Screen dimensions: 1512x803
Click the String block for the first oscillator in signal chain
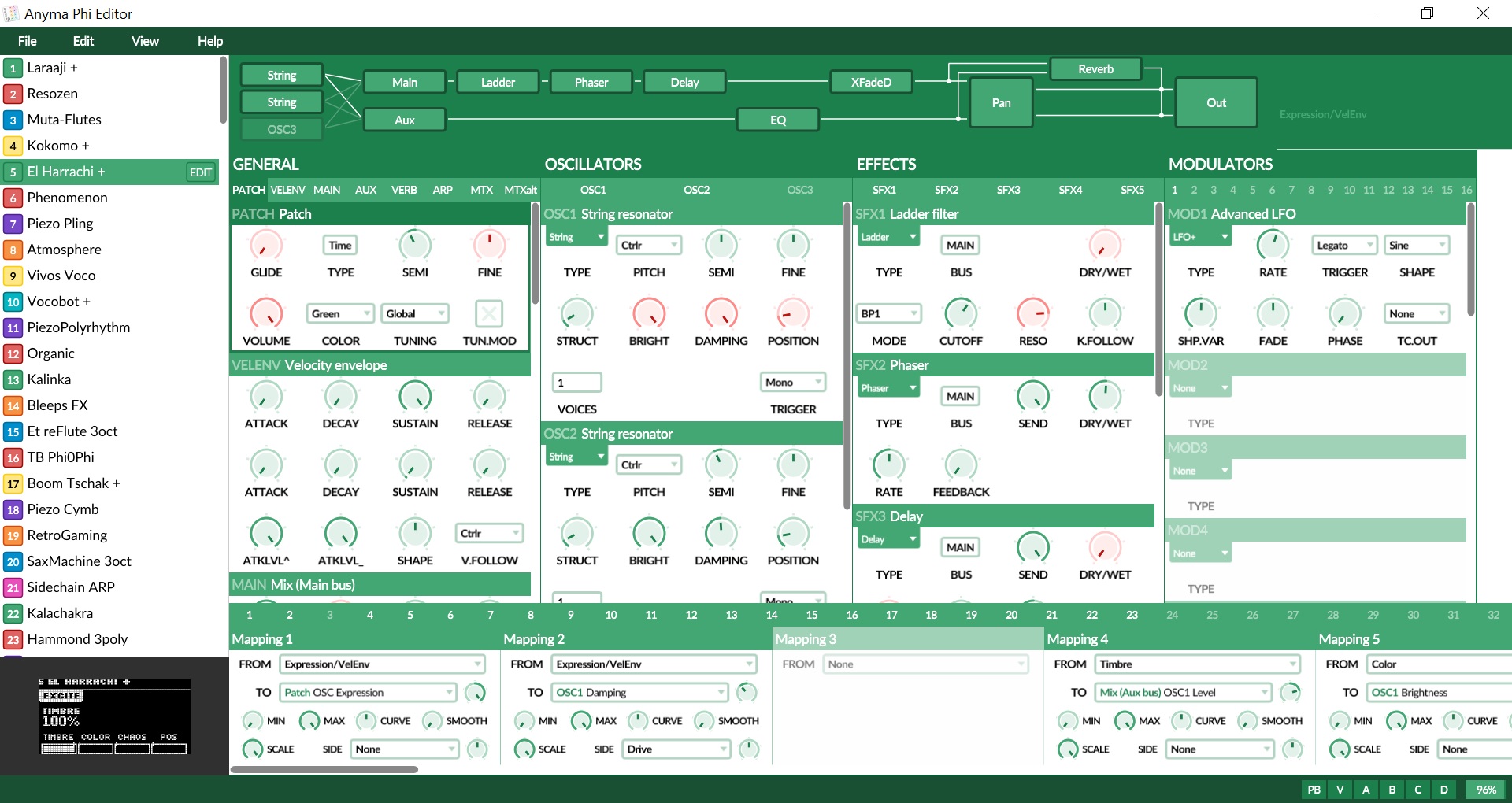[282, 76]
